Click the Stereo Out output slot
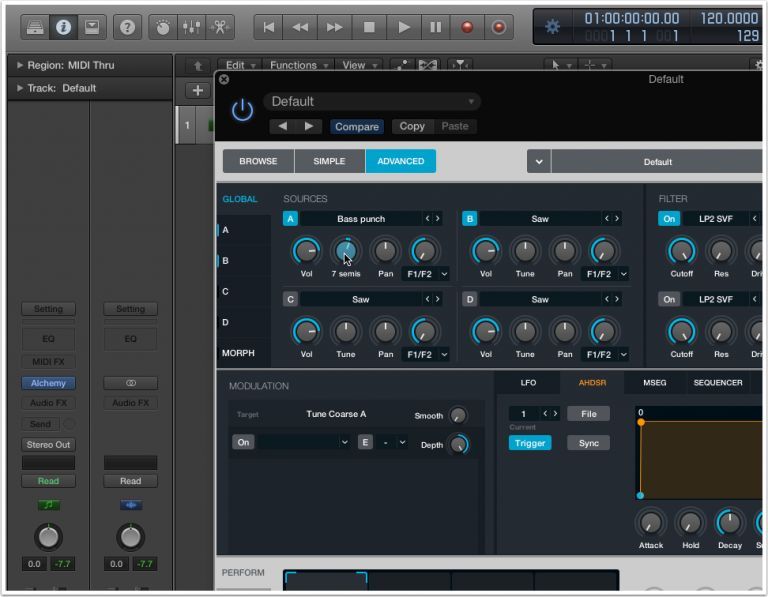The width and height of the screenshot is (768, 597). coord(48,445)
